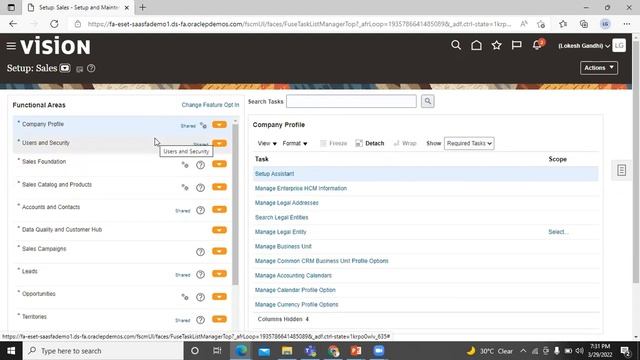Open help for Opportunities

pyautogui.click(x=200, y=297)
